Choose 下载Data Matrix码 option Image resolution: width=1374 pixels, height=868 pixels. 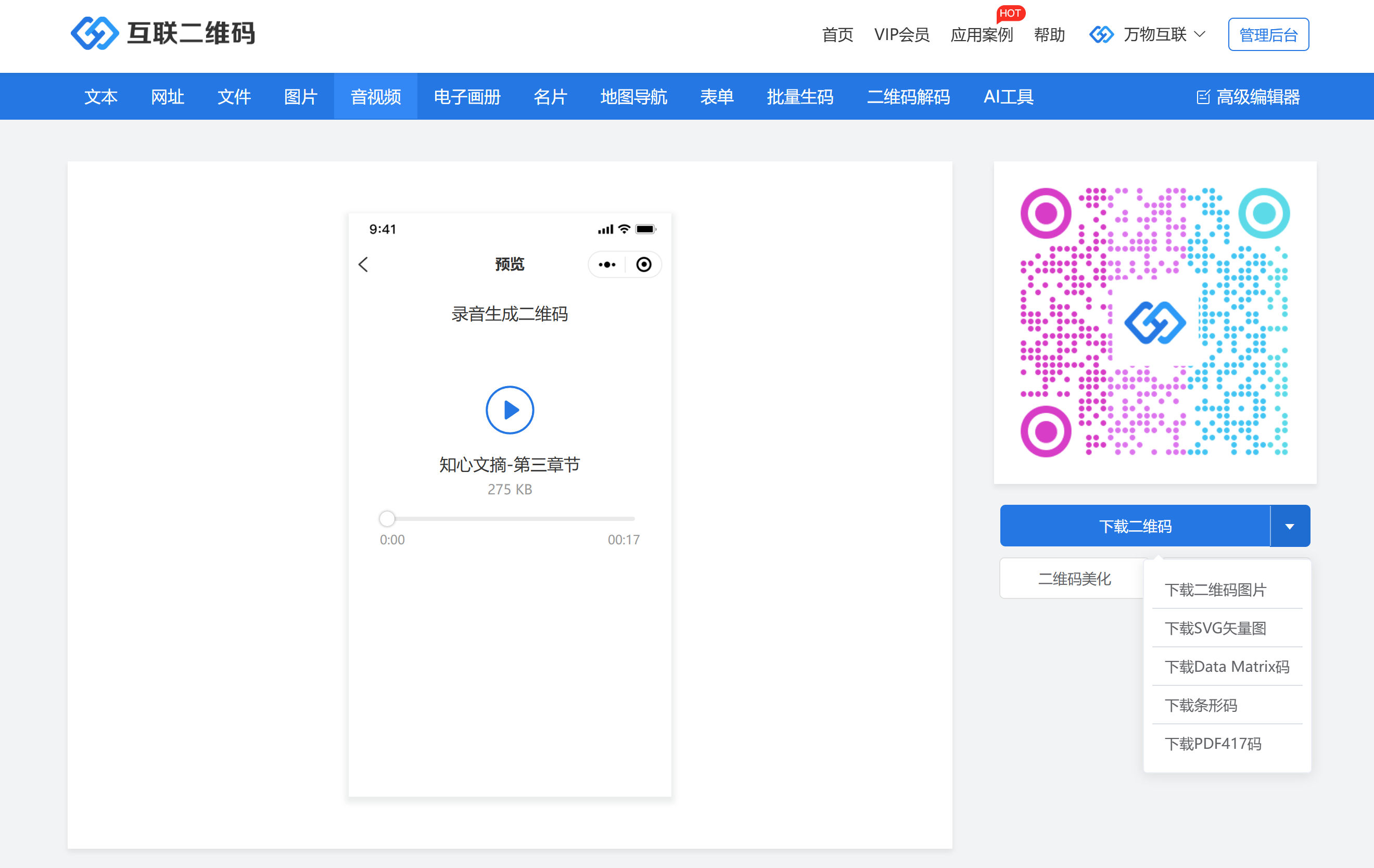click(1227, 667)
